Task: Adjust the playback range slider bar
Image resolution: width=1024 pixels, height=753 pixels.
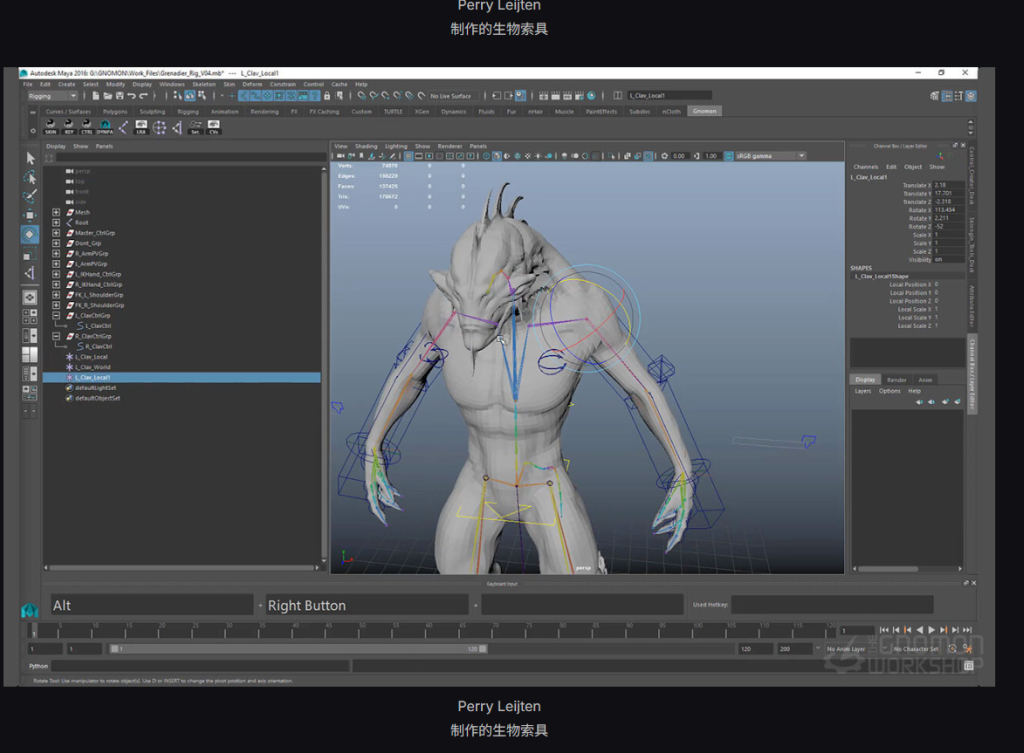Action: click(298, 649)
